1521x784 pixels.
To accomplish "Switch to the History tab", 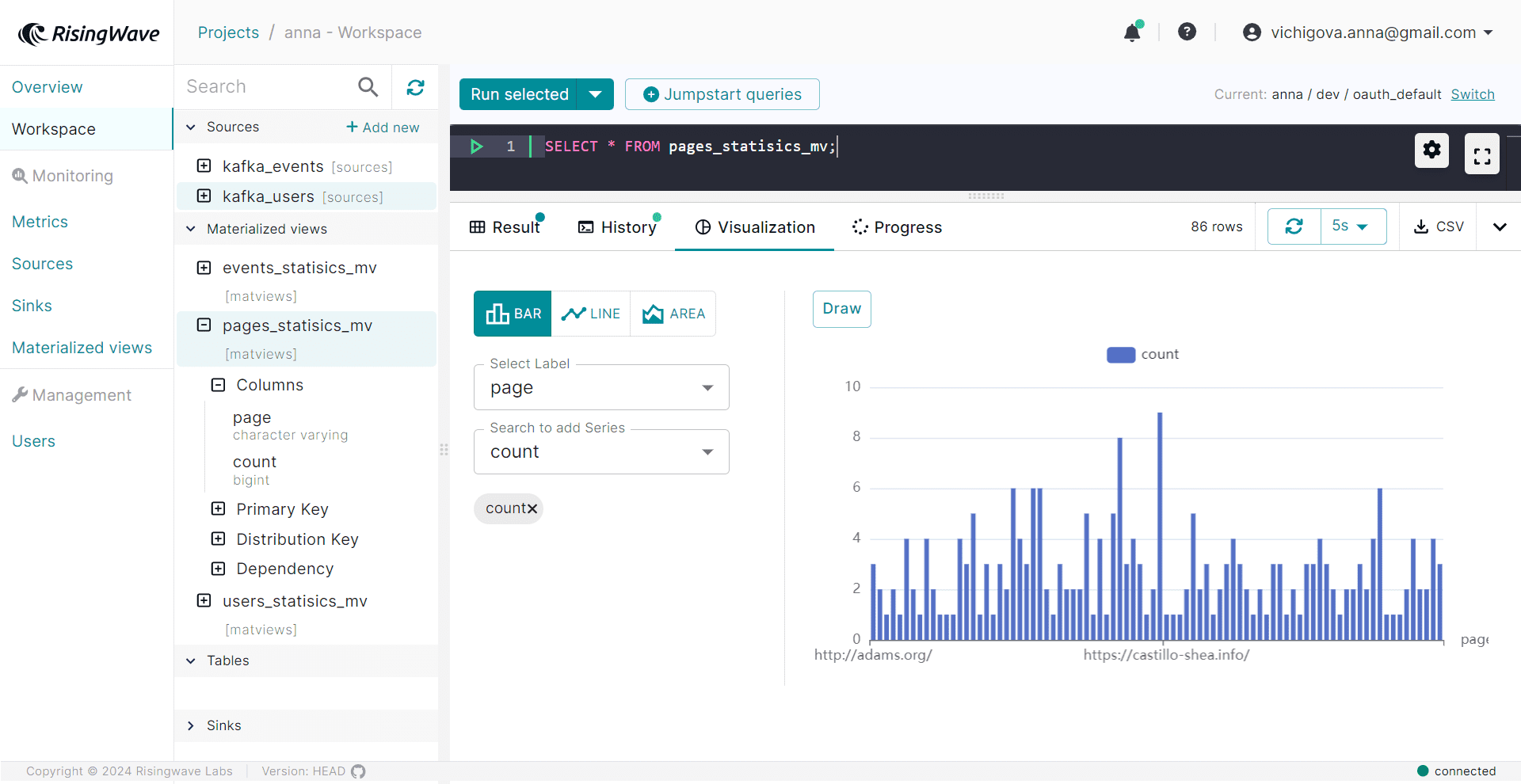I will [618, 227].
